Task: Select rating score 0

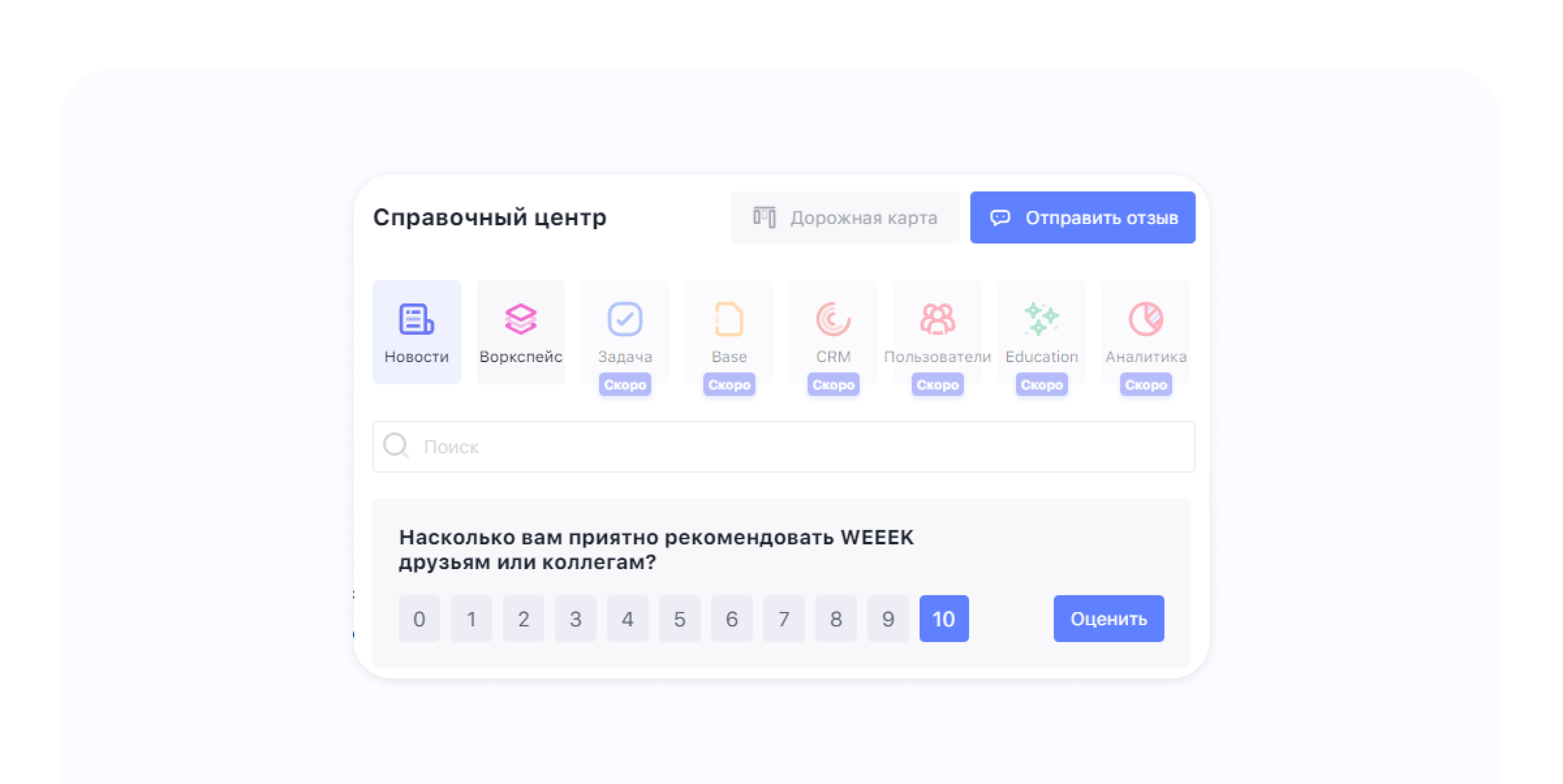Action: point(419,618)
